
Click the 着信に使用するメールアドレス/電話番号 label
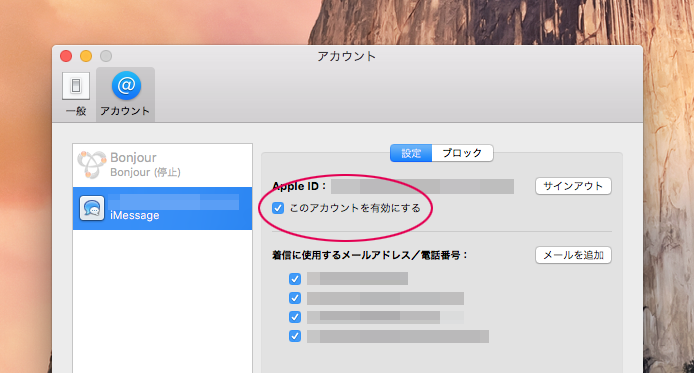point(370,255)
